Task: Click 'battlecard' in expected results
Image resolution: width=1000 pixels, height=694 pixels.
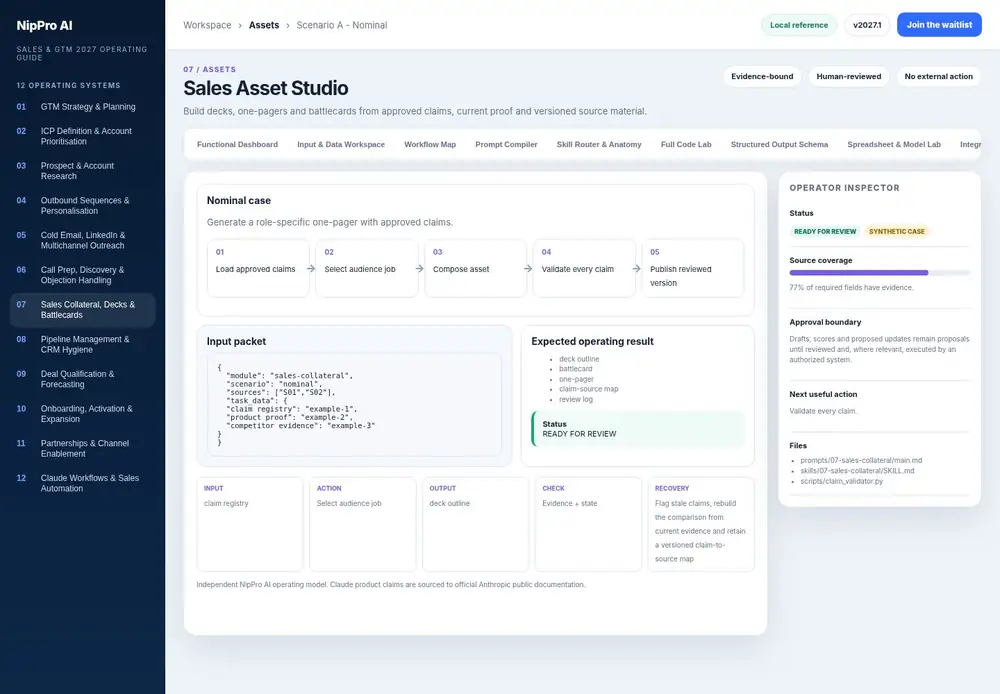Action: coord(576,369)
